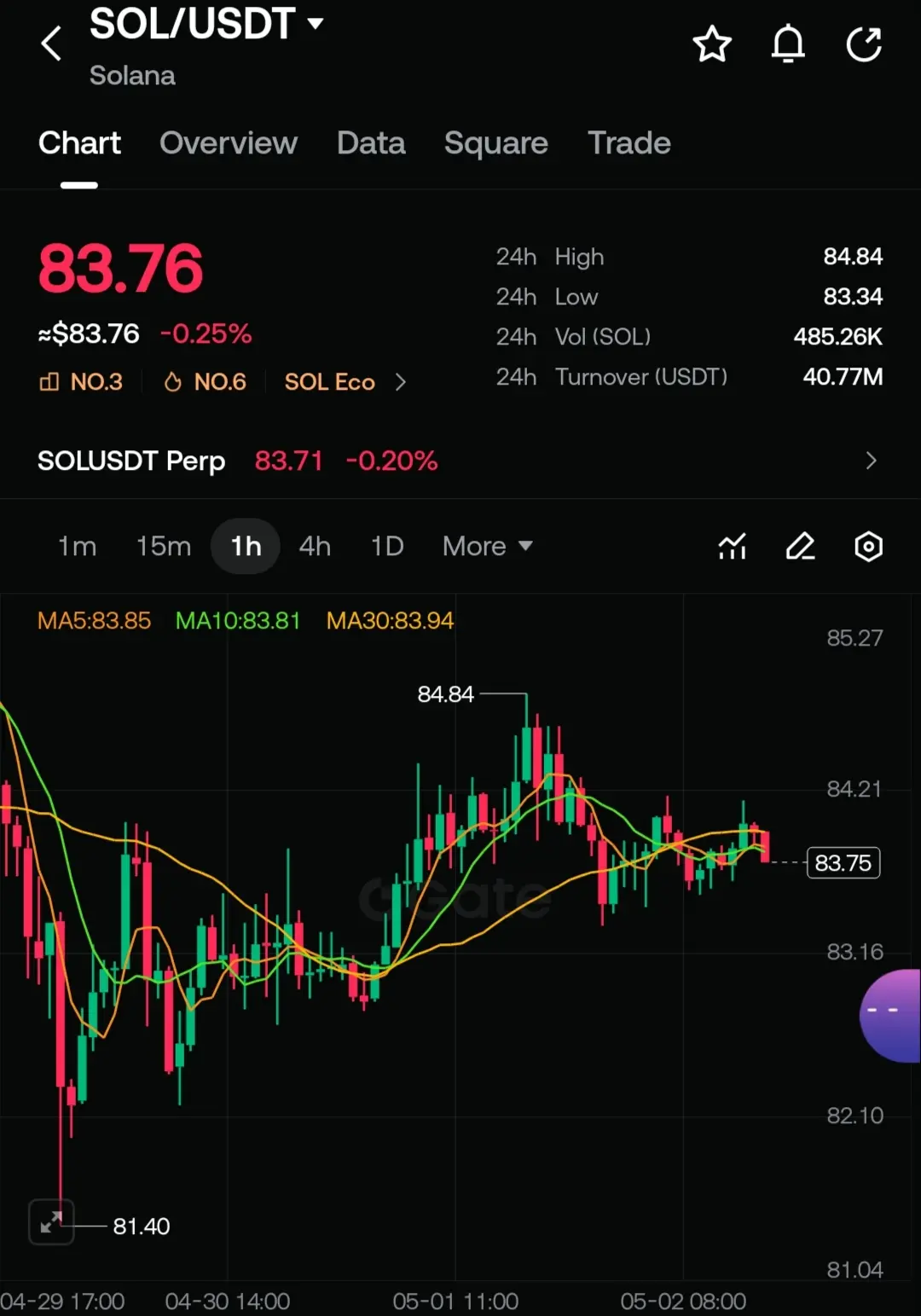Activate the drawing pencil tool
The image size is (921, 1316).
[800, 546]
